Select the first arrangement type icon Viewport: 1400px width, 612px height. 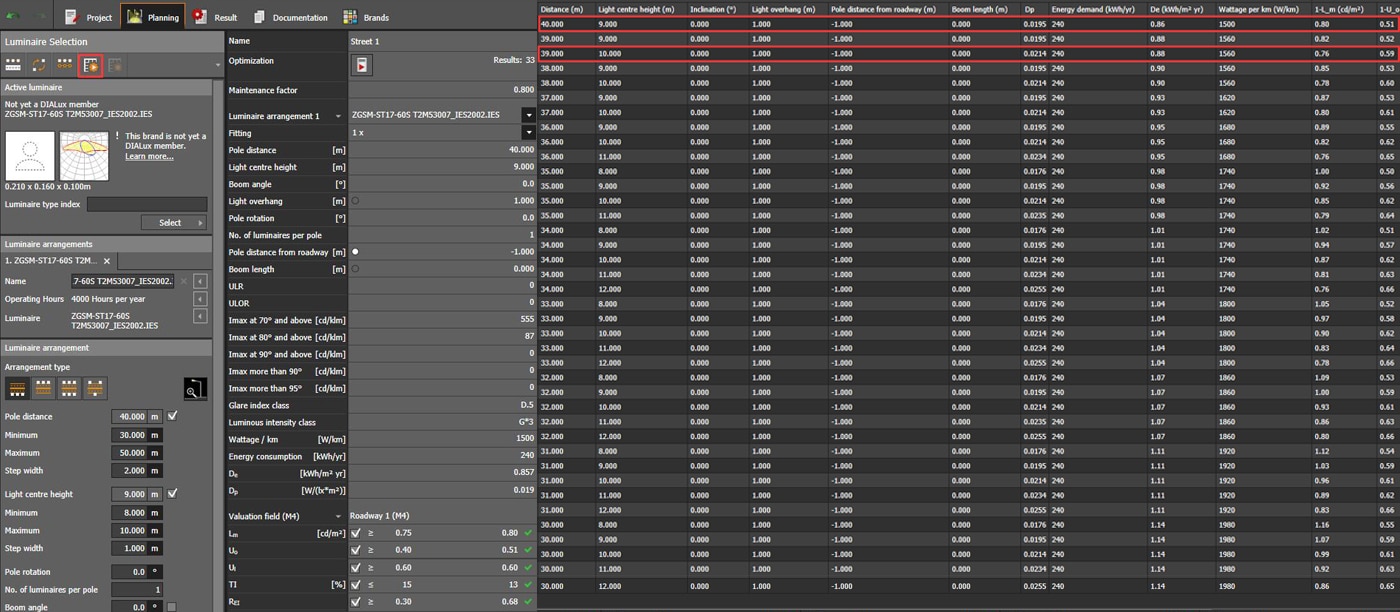(17, 388)
